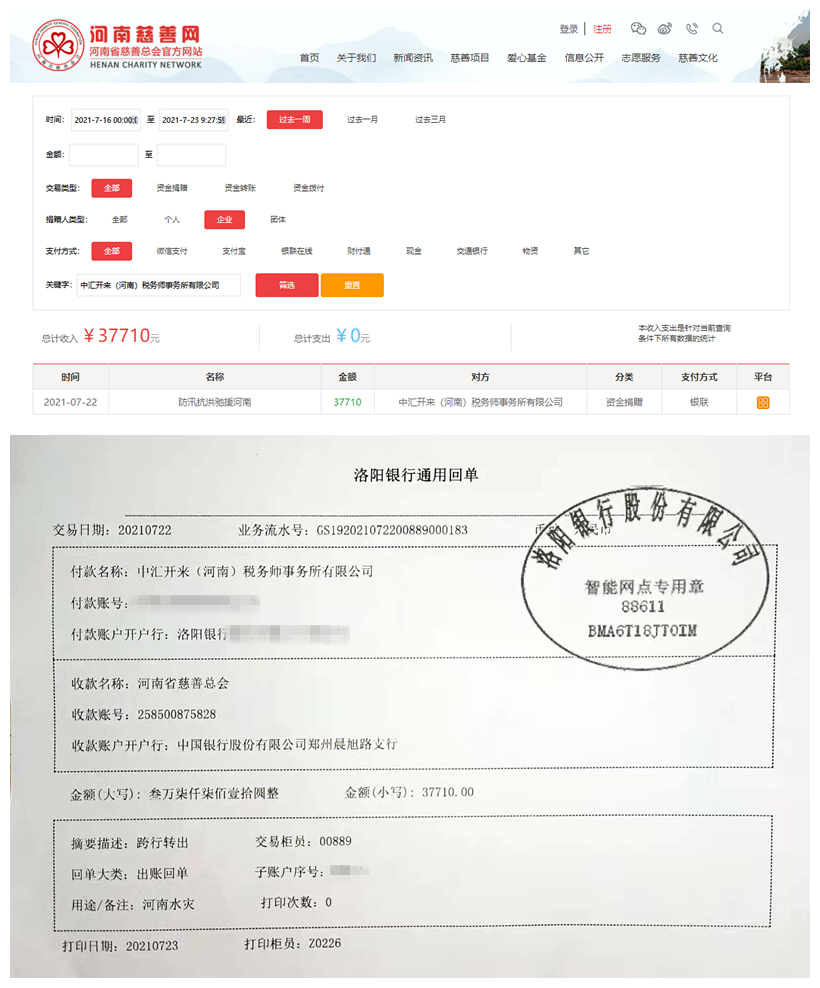Image resolution: width=820 pixels, height=988 pixels.
Task: Click the 分类 column header
Action: click(x=624, y=377)
